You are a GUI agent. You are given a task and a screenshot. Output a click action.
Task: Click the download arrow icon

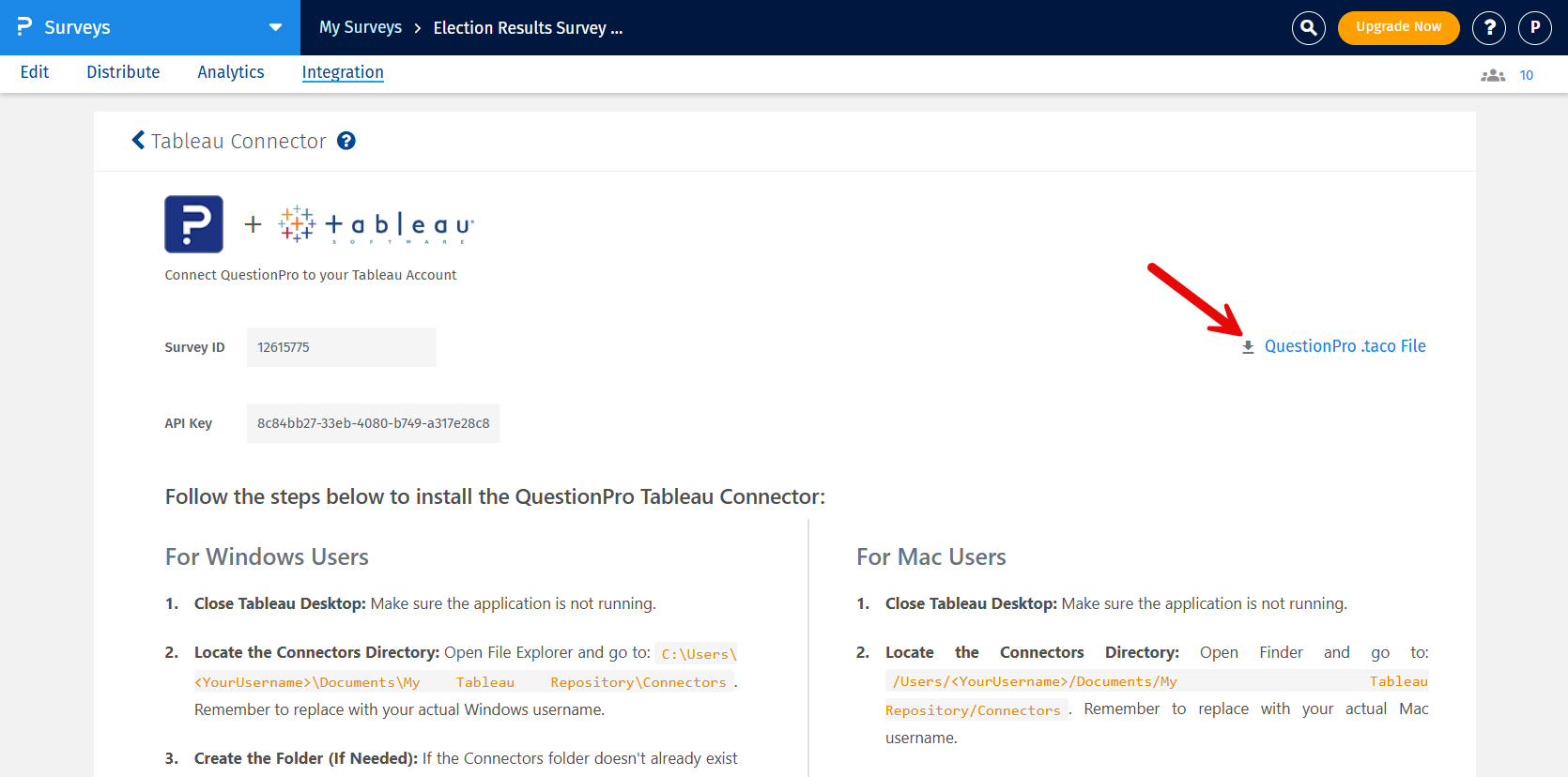click(1248, 347)
